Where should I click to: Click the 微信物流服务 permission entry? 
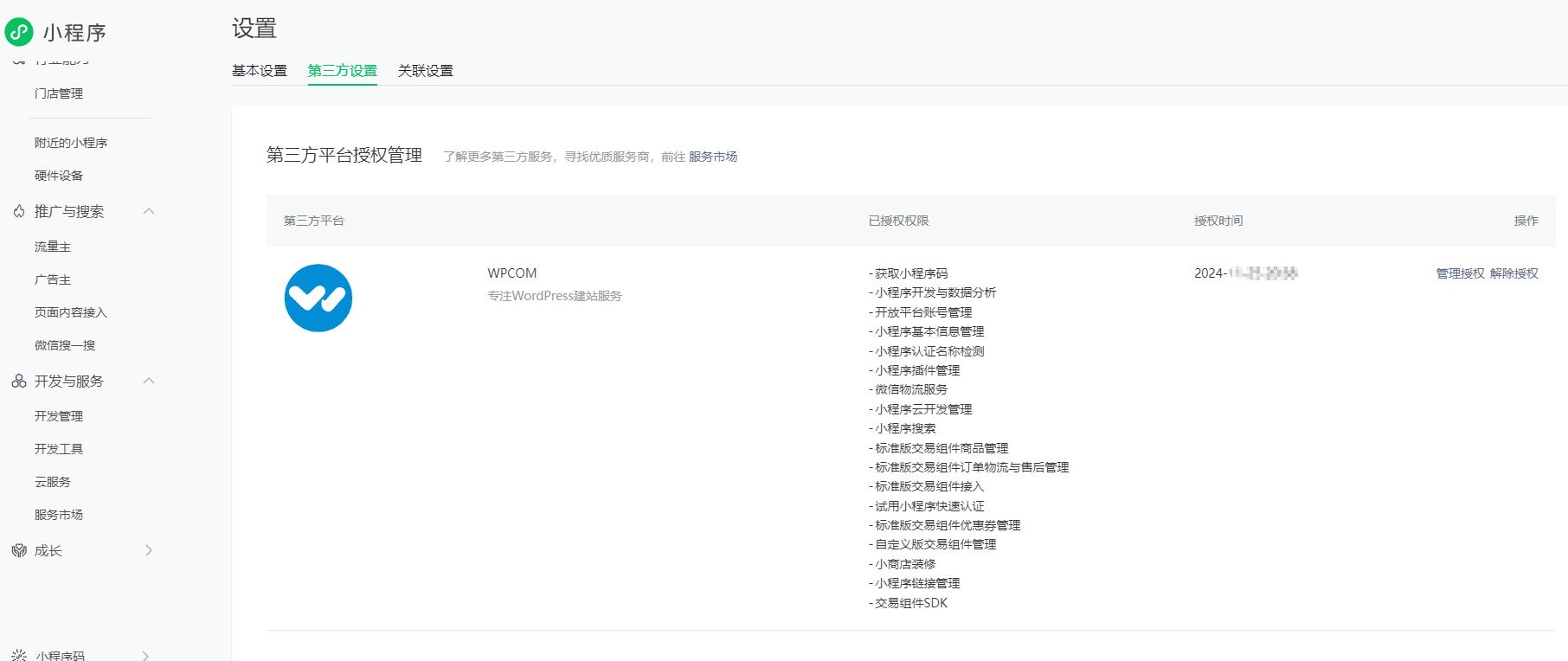coord(909,389)
